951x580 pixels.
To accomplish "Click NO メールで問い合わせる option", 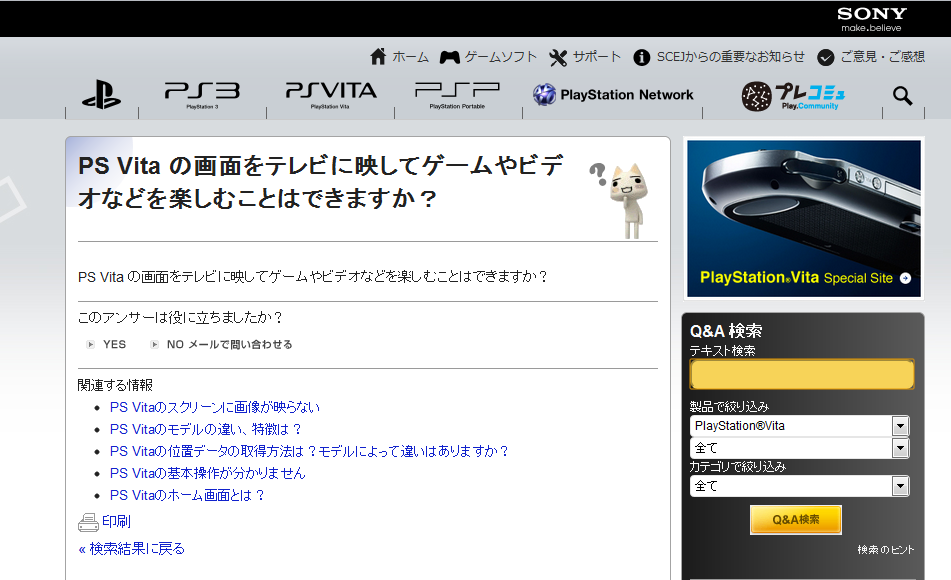I will [229, 345].
